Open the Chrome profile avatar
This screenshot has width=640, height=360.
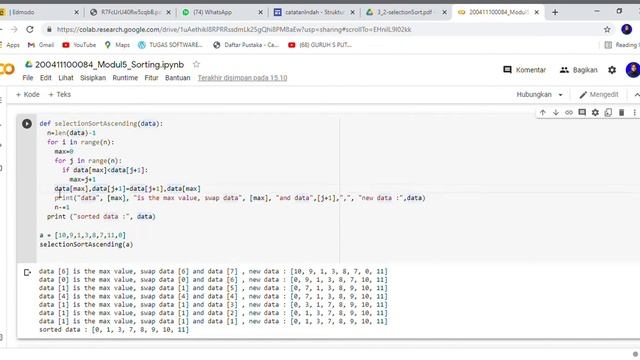point(627,29)
